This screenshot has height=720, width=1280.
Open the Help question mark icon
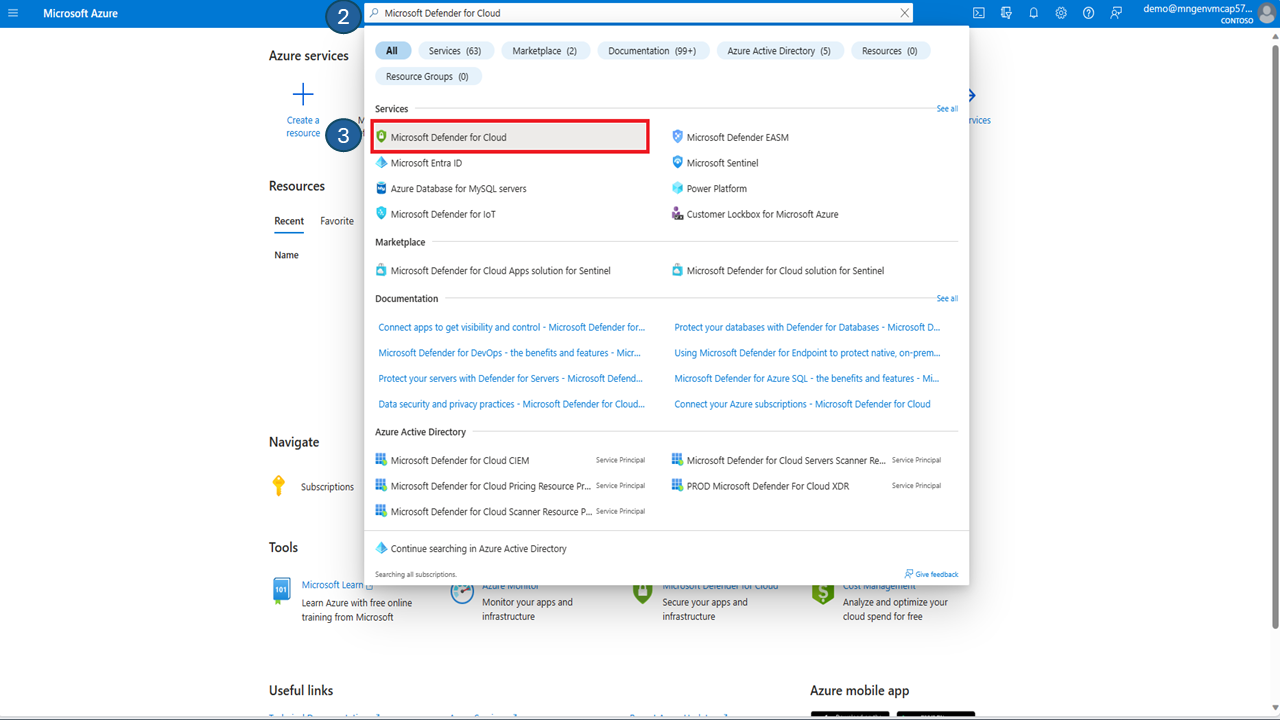point(1088,13)
